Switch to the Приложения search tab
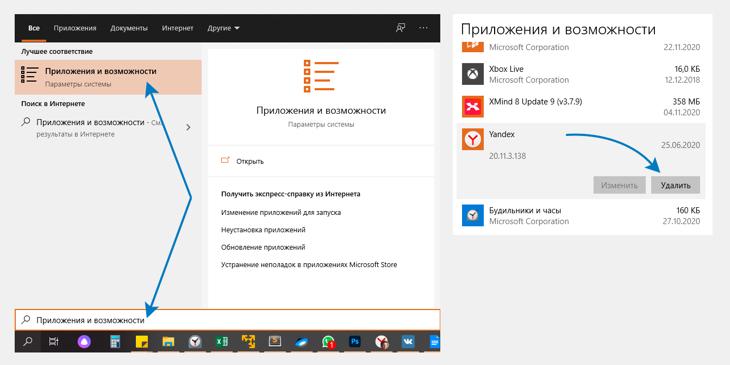Screen dimensions: 730x365 (75, 28)
